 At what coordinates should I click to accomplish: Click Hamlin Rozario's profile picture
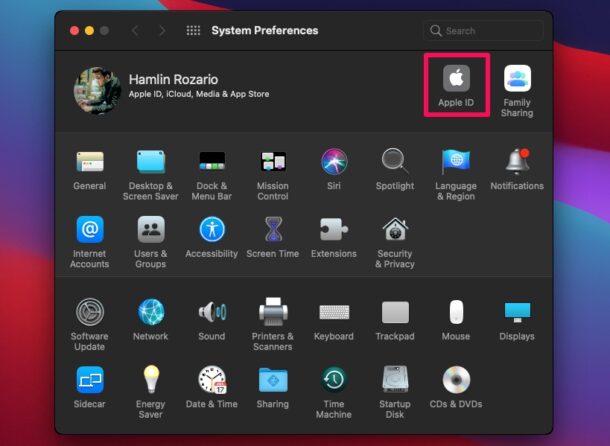(97, 91)
